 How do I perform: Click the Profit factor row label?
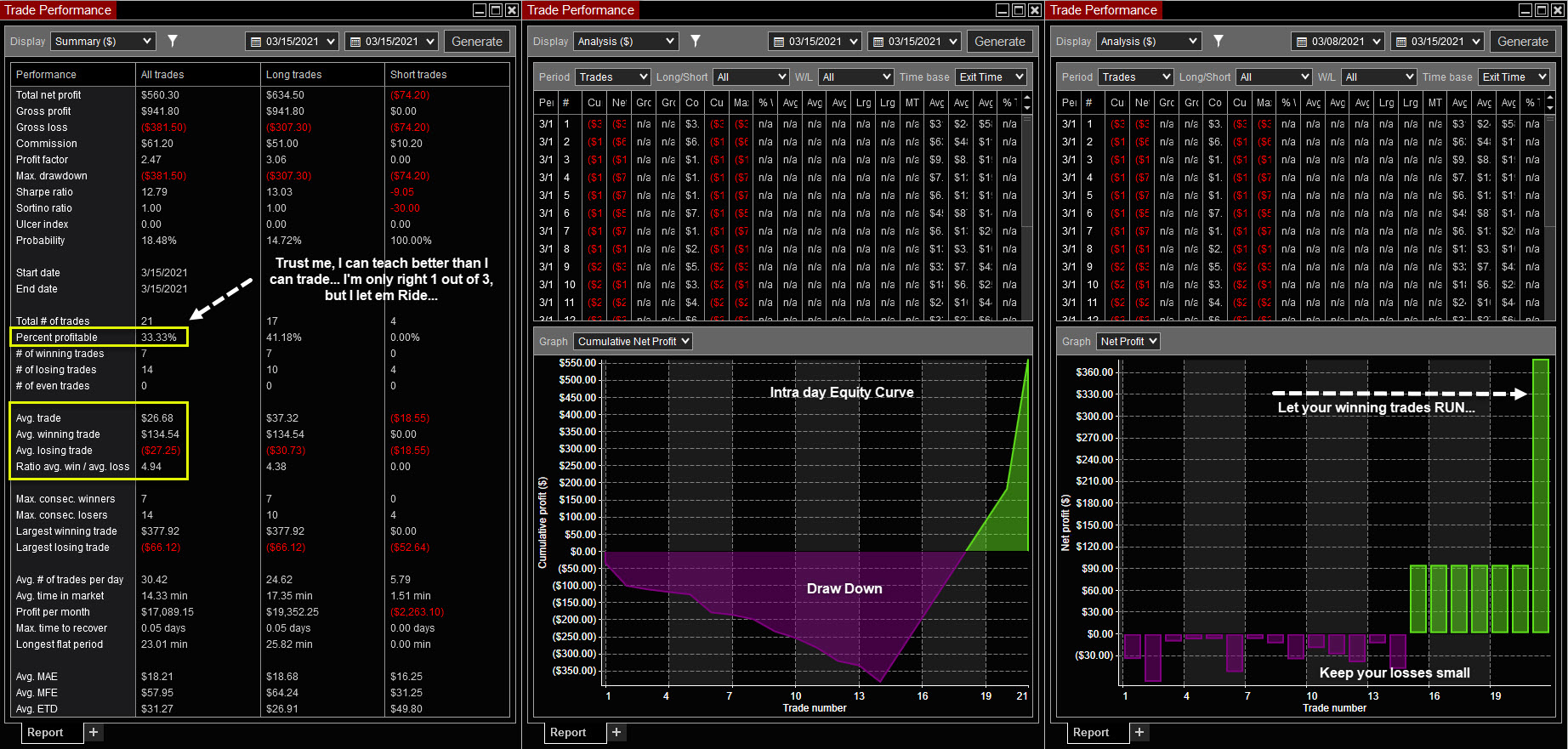(42, 160)
